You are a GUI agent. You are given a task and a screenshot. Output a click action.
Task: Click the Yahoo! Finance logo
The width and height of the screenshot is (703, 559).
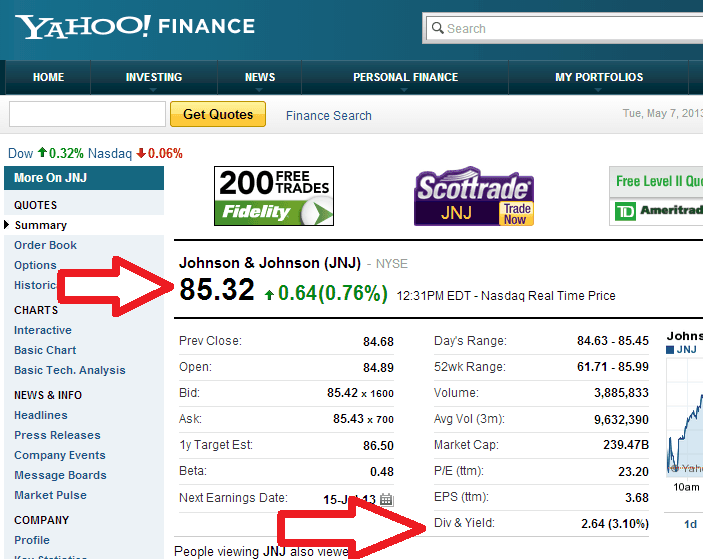click(135, 26)
